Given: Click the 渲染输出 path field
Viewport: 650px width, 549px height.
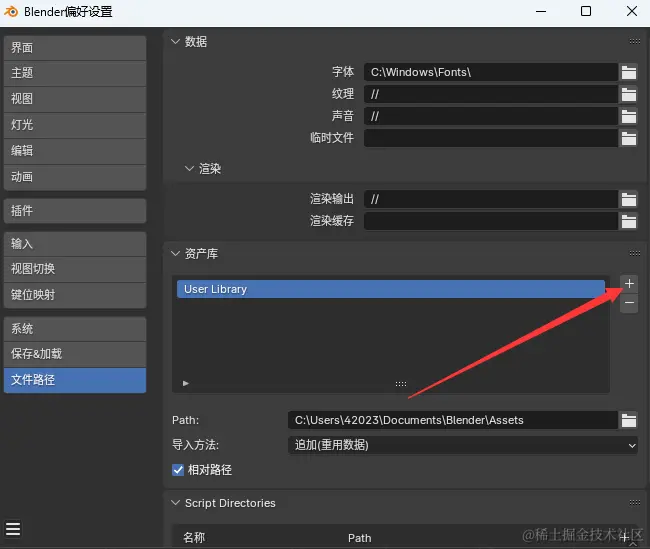Looking at the screenshot, I should [x=491, y=199].
